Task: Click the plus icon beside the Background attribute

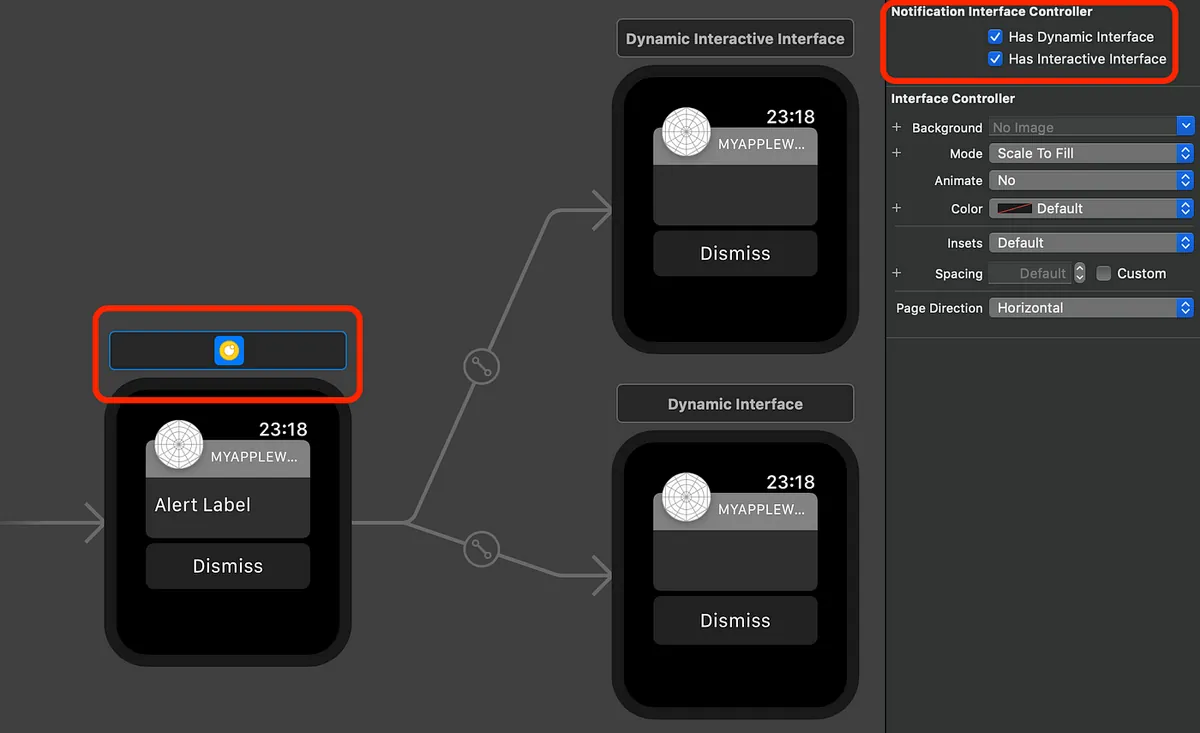Action: tap(895, 127)
